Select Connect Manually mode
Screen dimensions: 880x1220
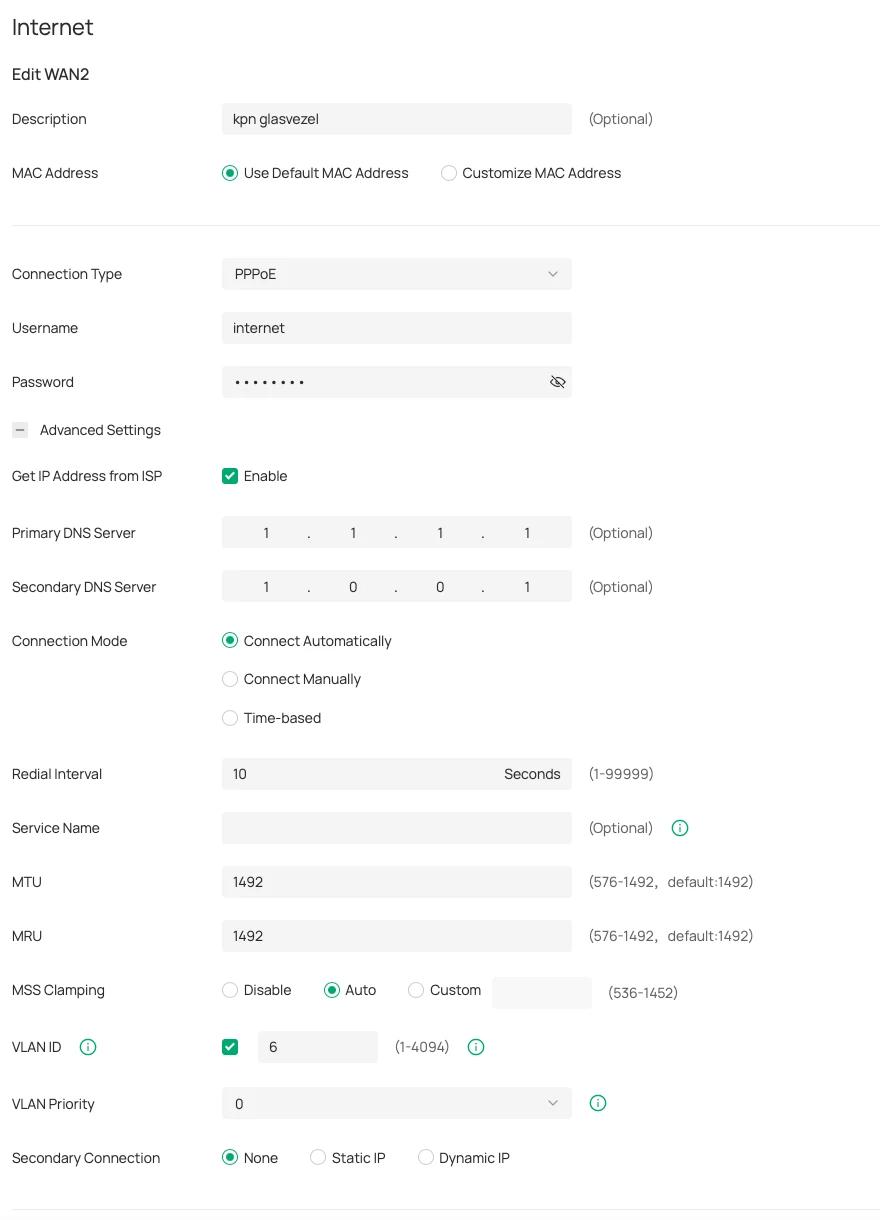[x=230, y=679]
